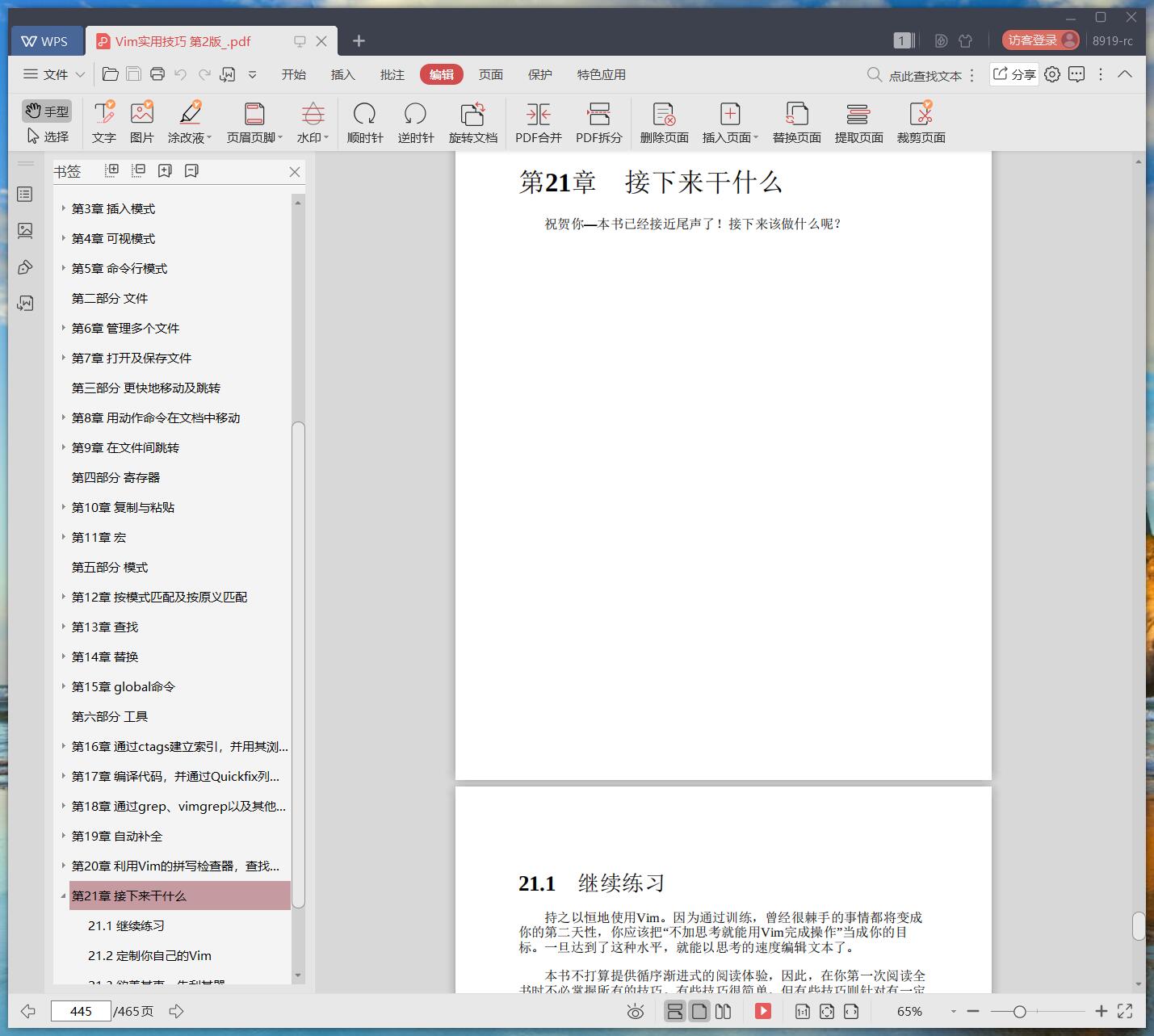Open 页眉页脚 header and footer
Screen dimensions: 1154x1036
[x=254, y=122]
